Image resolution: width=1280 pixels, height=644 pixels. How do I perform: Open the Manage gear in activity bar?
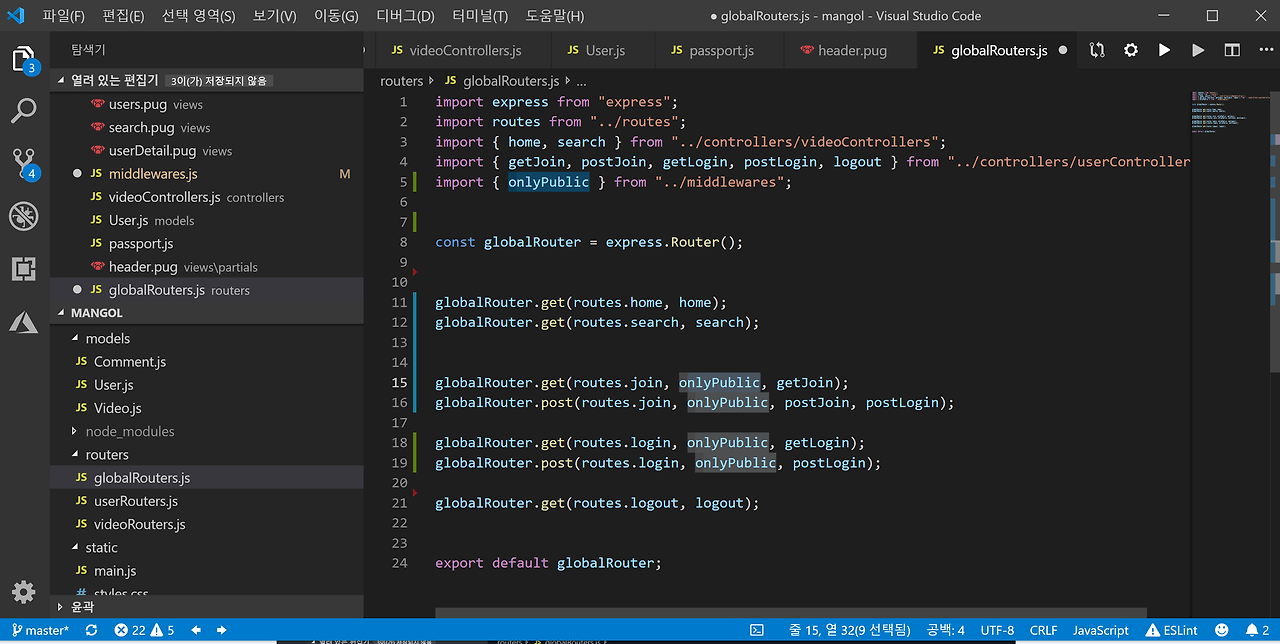24,591
